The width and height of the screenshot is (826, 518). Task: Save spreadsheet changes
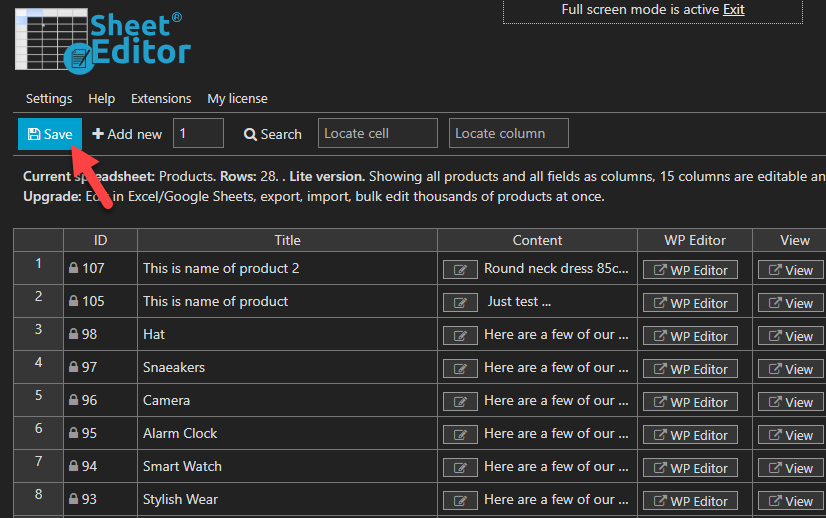pos(50,134)
